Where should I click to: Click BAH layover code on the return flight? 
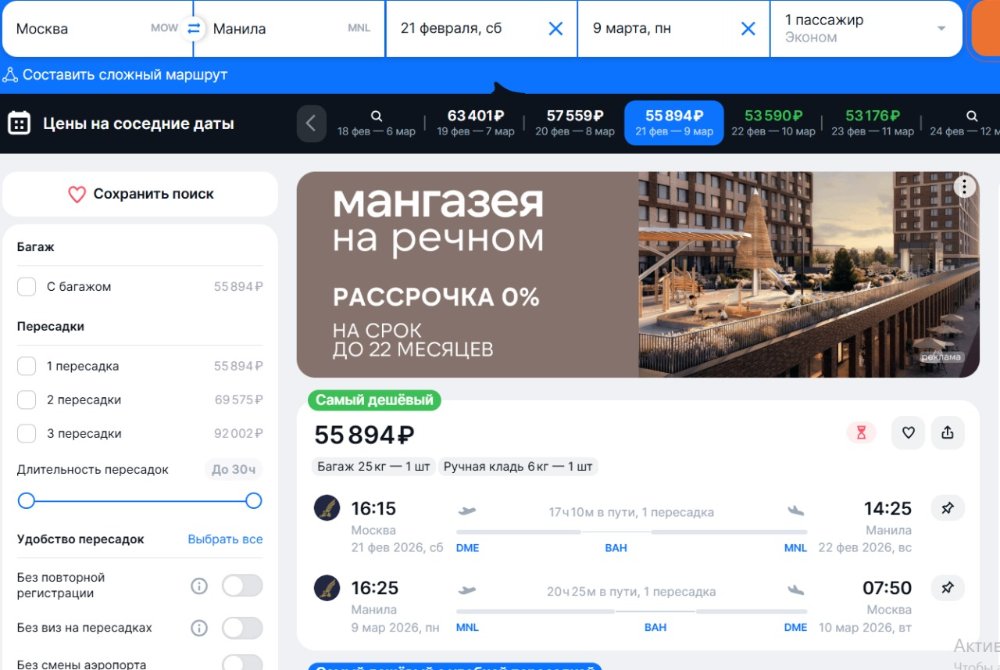pos(655,628)
